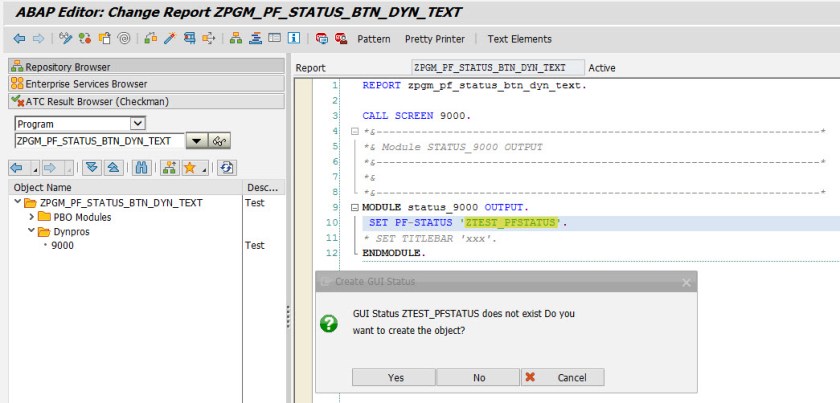The width and height of the screenshot is (840, 403).
Task: Select the PBO Modules folder
Action: [x=82, y=217]
